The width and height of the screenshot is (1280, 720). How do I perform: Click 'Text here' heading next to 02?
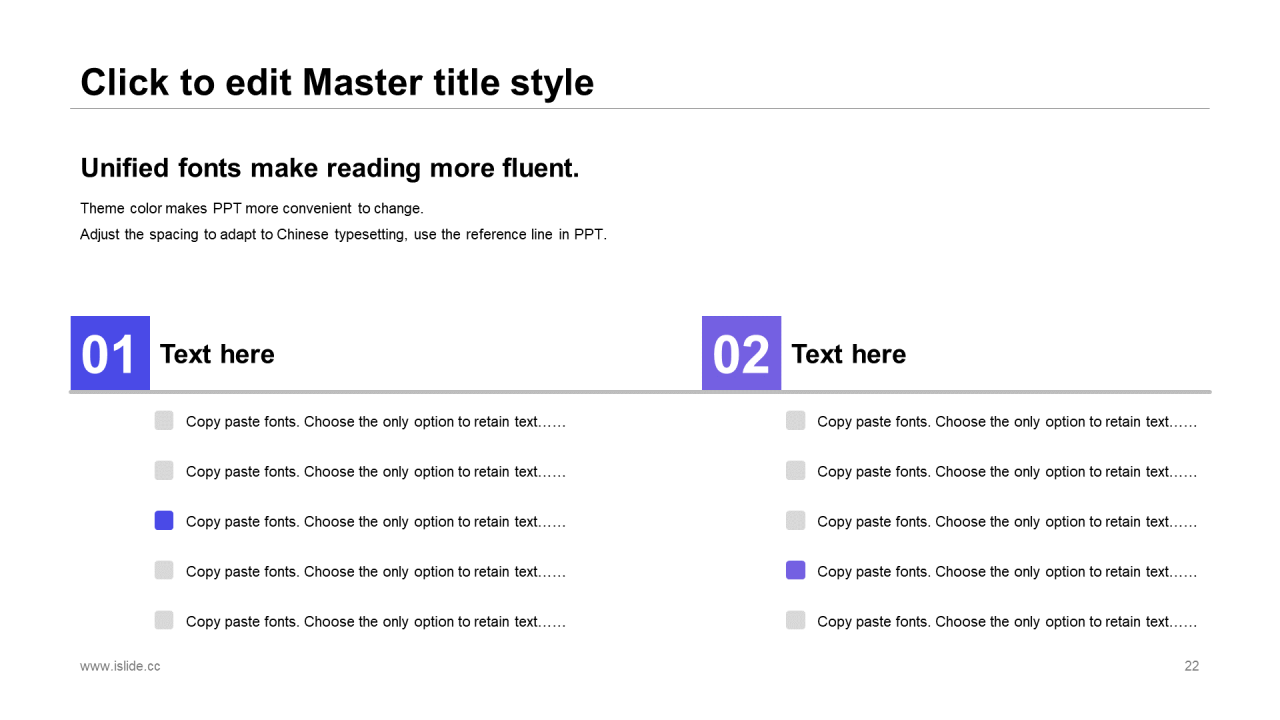coord(848,354)
